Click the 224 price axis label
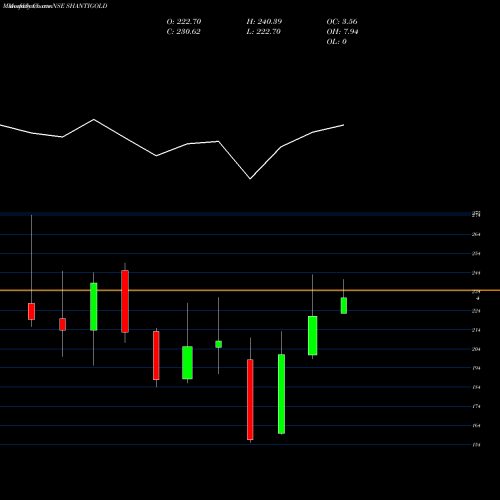 coord(476,311)
